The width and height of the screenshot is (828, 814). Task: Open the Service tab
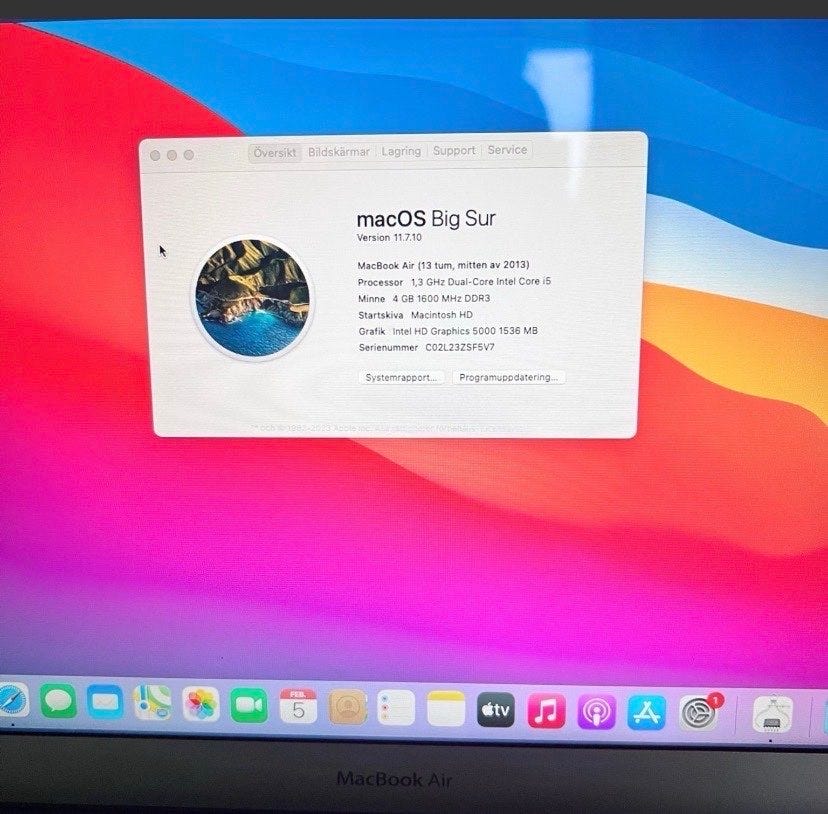(507, 150)
